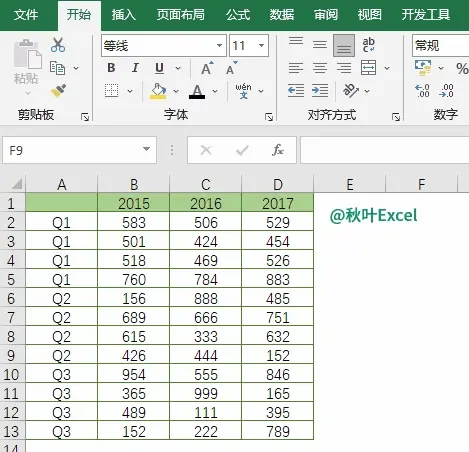The height and width of the screenshot is (452, 469).
Task: Click Insert Function fx icon
Action: pos(278,150)
